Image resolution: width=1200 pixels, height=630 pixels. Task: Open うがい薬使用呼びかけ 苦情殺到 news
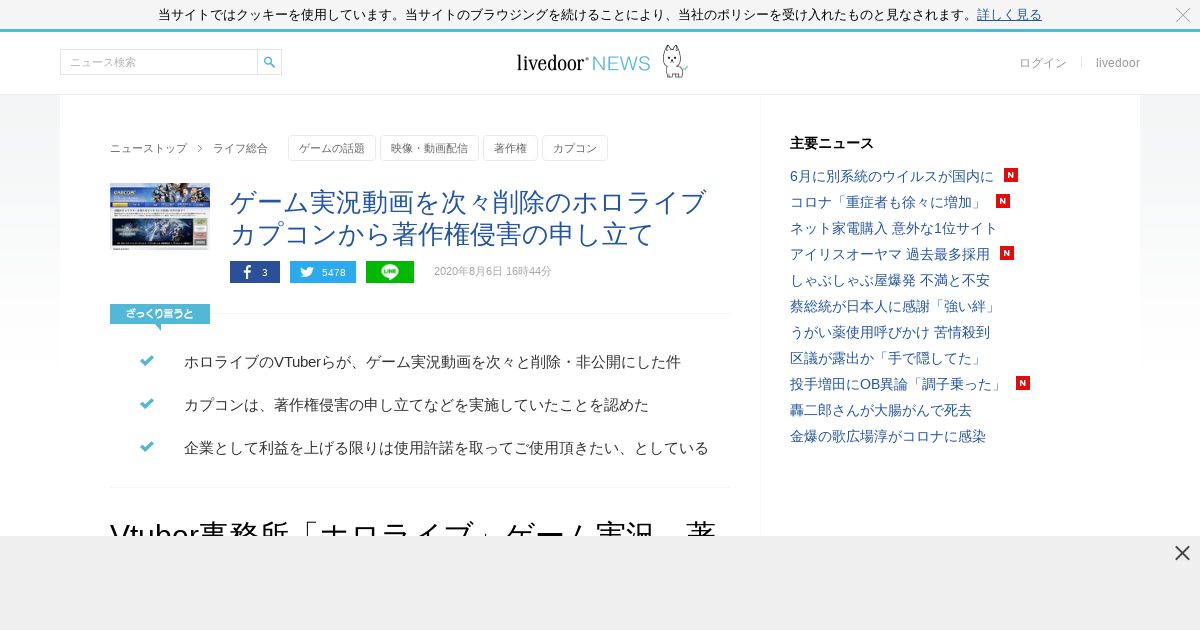(x=890, y=332)
